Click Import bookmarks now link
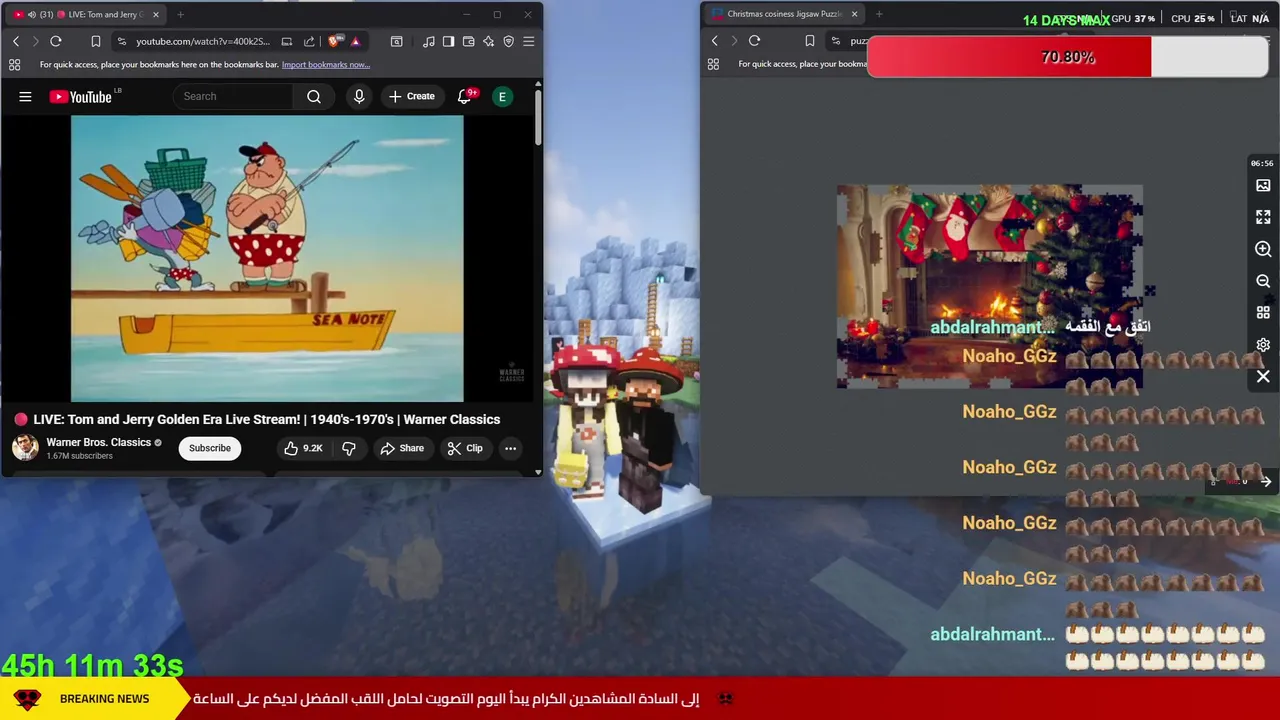The image size is (1280, 720). [326, 65]
